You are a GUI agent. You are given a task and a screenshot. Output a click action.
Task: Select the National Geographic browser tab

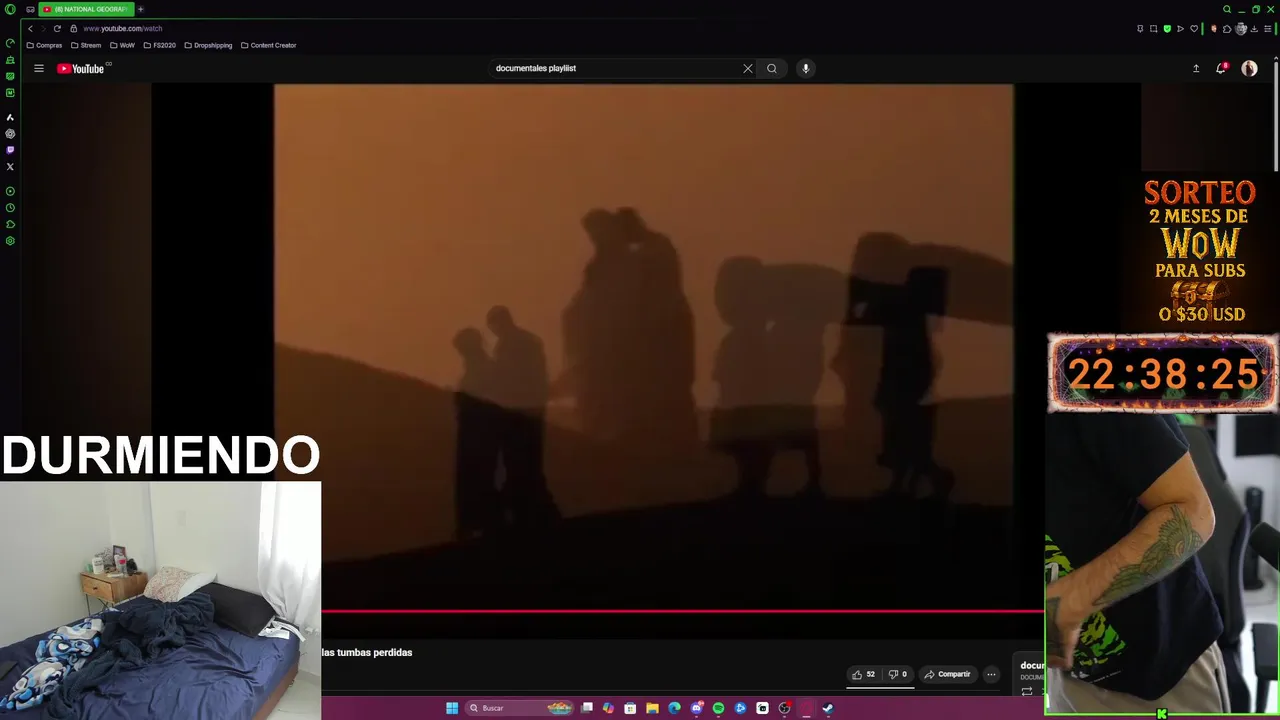point(86,9)
